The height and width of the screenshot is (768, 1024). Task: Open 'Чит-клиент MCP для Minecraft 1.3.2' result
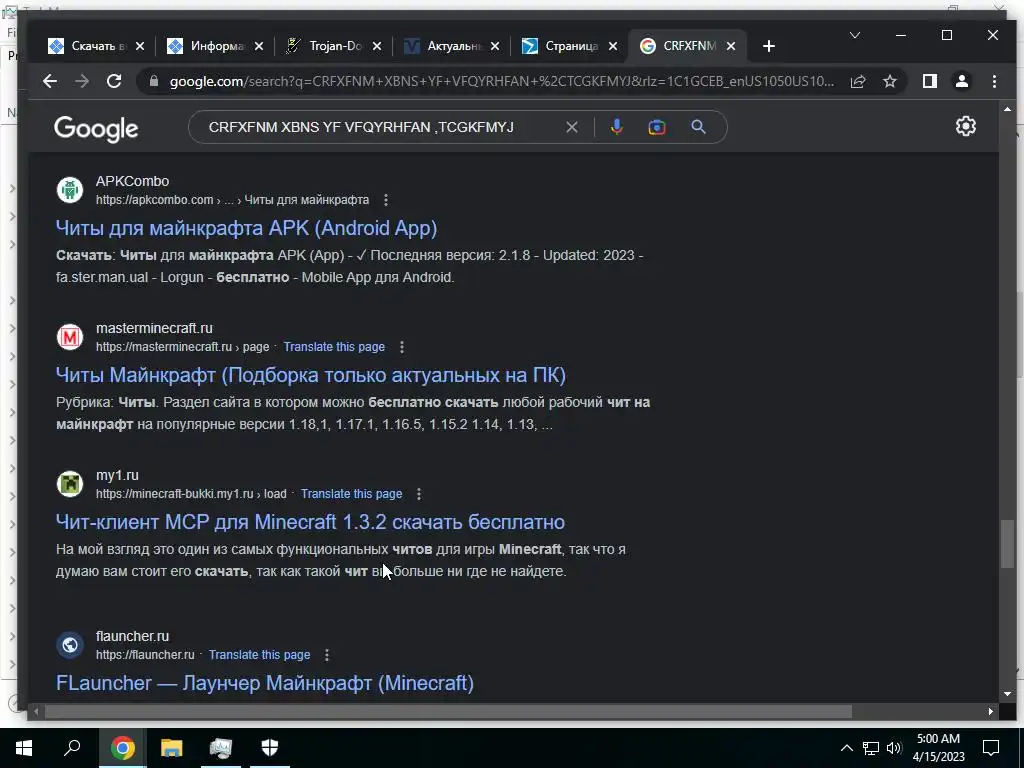310,522
